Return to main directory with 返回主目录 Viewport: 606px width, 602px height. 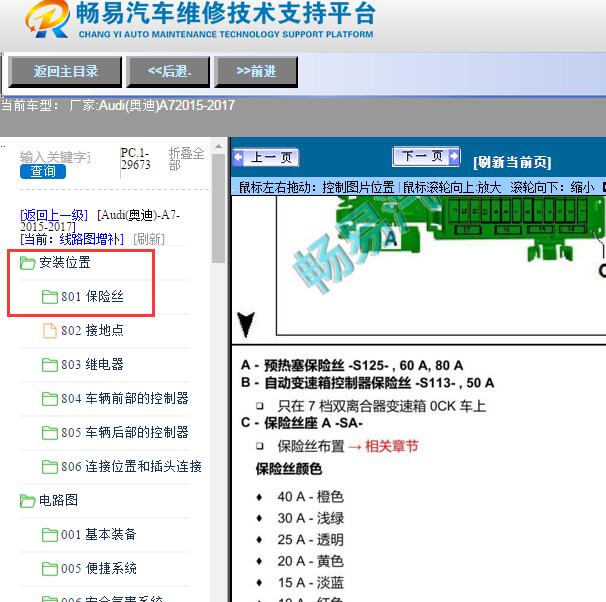[x=65, y=71]
